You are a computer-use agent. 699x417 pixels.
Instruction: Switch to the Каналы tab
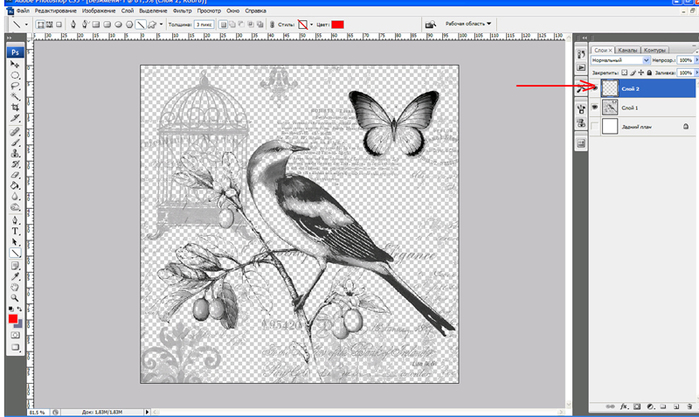(627, 50)
